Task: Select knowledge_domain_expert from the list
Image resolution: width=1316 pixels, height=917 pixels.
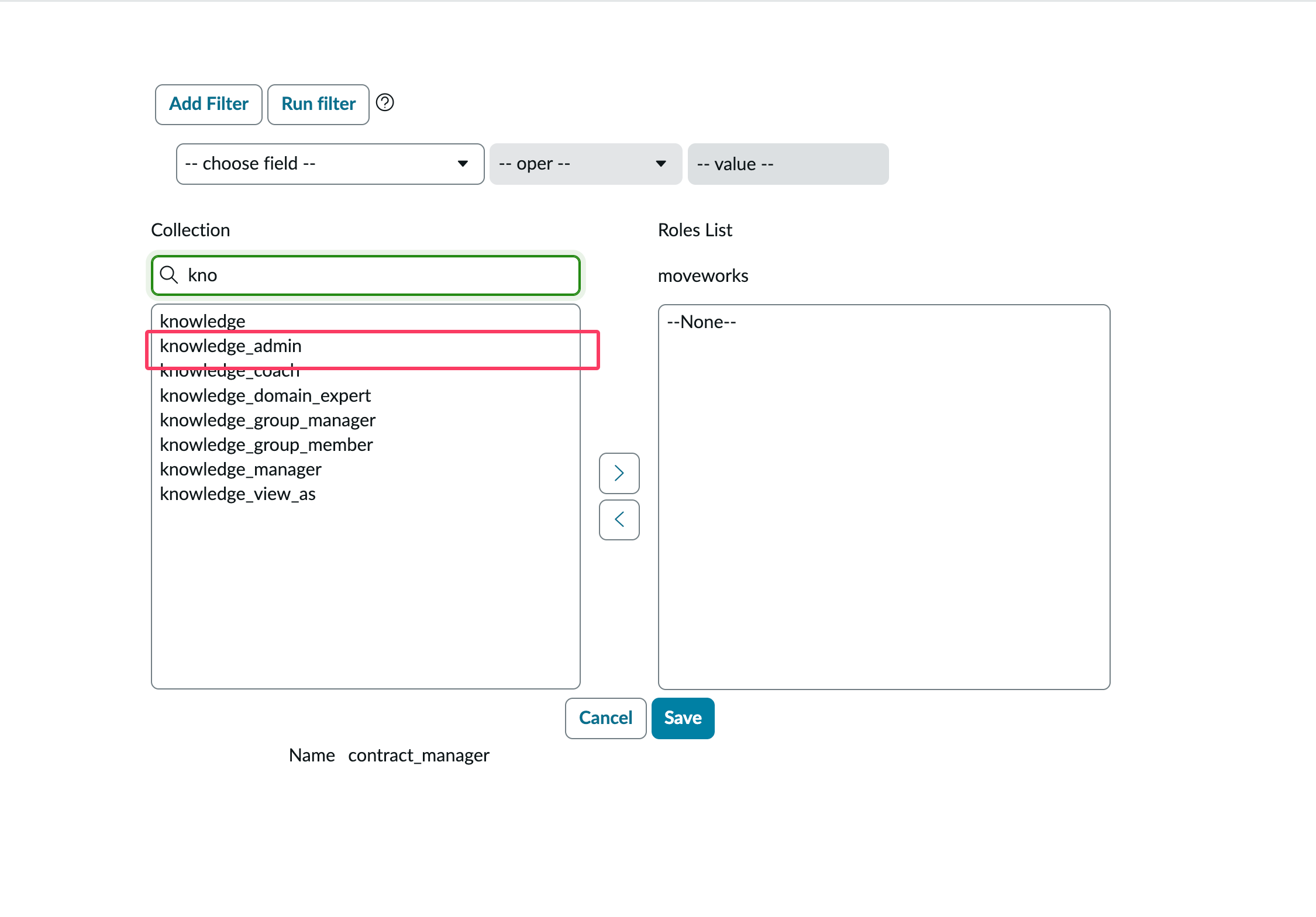Action: tap(265, 396)
